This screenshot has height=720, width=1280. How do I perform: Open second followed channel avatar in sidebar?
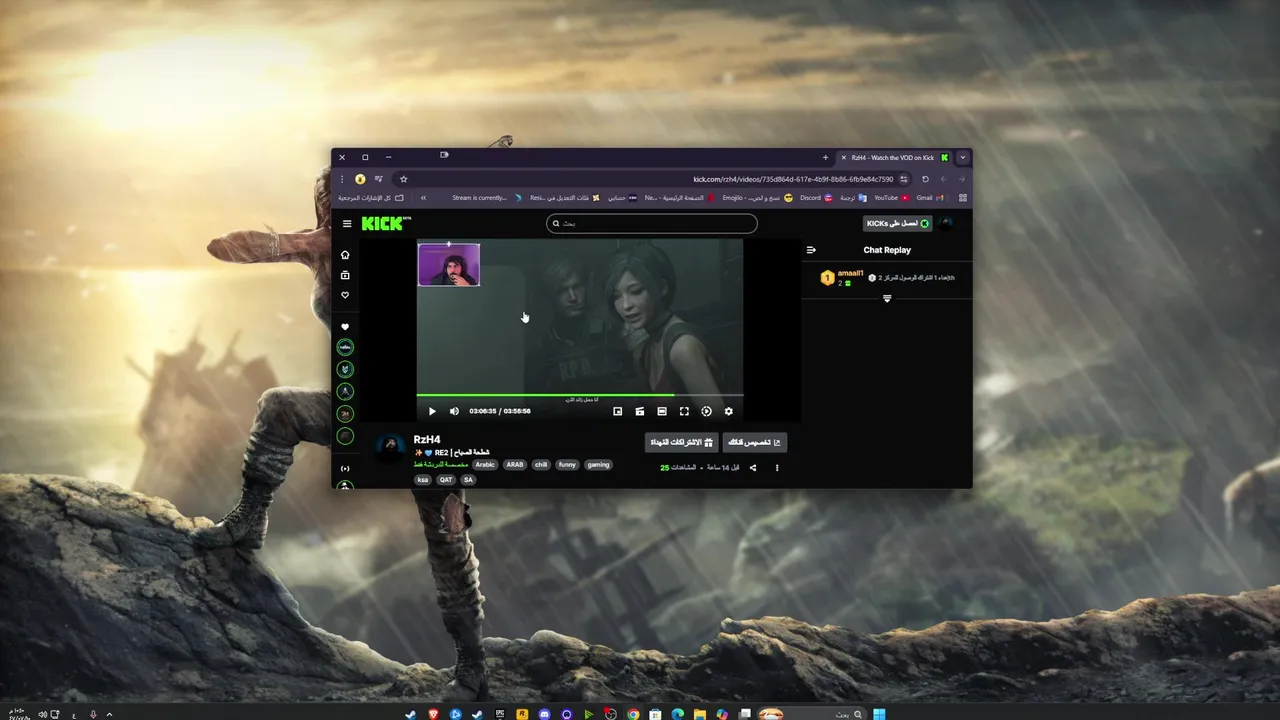point(345,369)
